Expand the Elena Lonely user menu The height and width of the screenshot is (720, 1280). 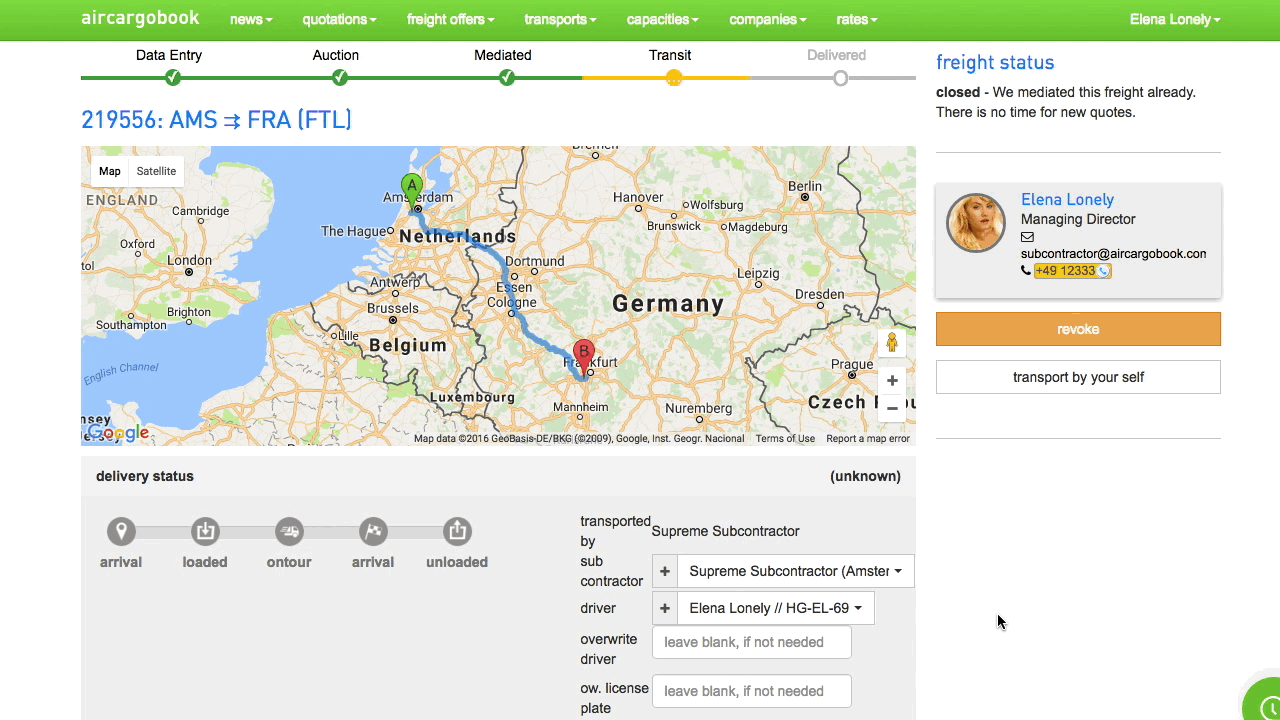pyautogui.click(x=1174, y=20)
